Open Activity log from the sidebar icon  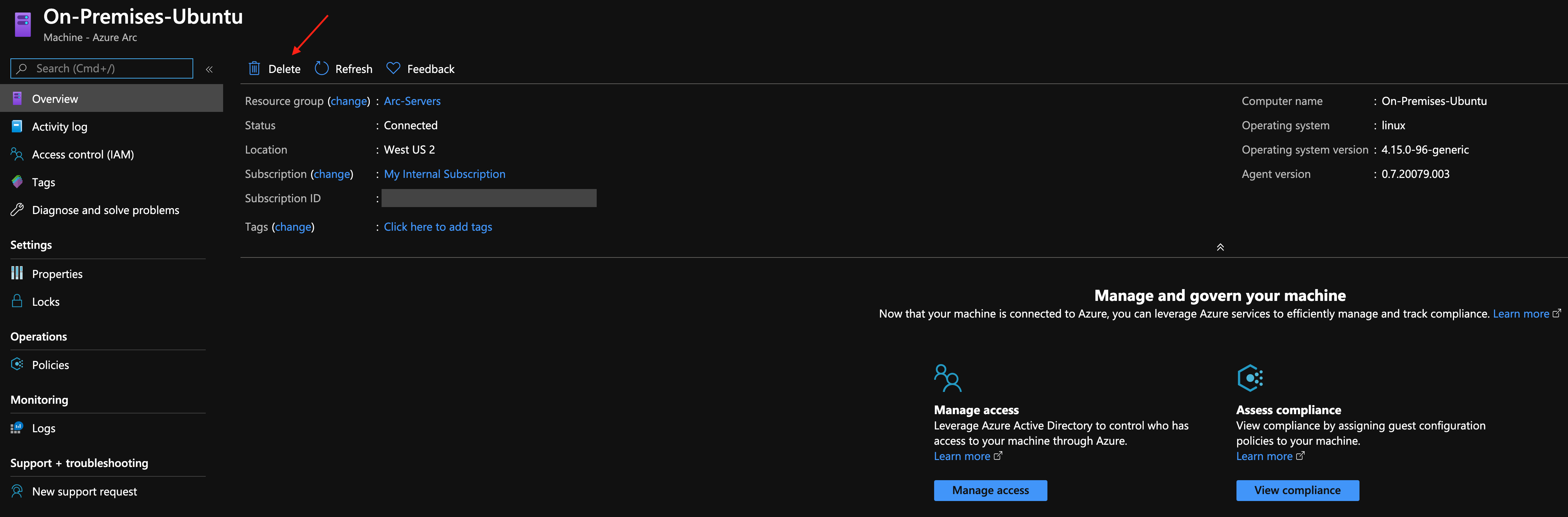point(17,126)
